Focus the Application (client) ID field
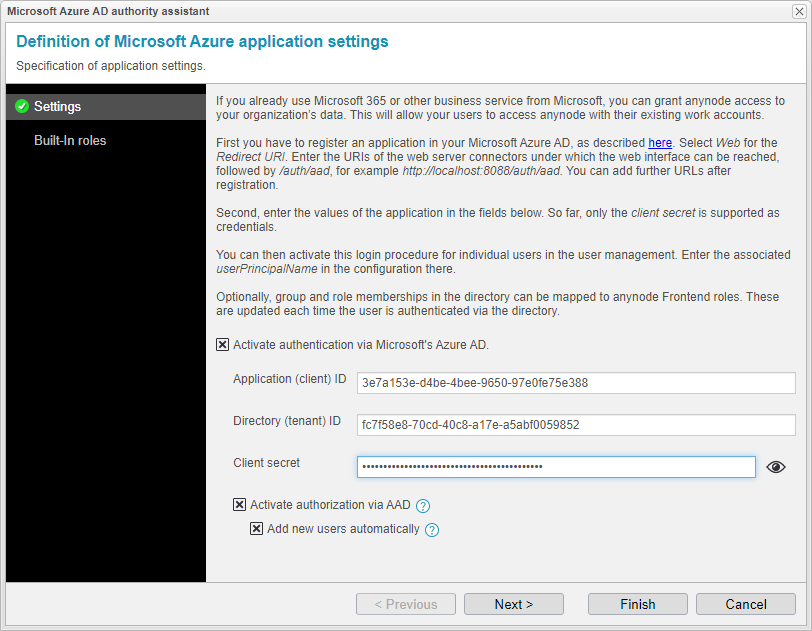The height and width of the screenshot is (631, 812). click(x=576, y=383)
